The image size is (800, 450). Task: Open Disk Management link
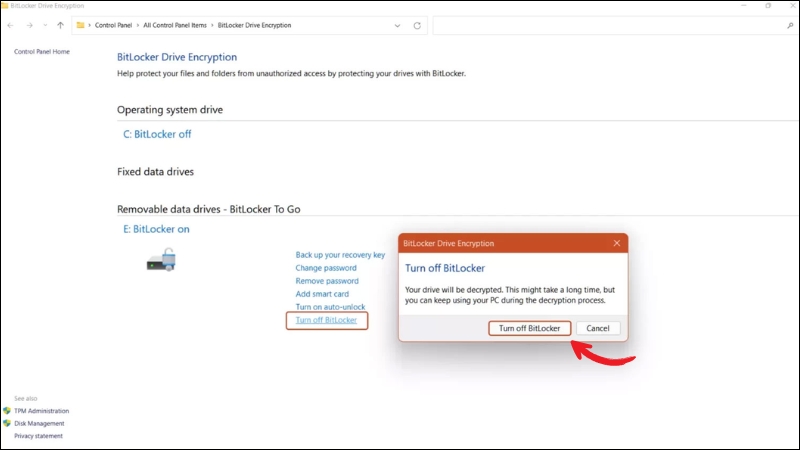pyautogui.click(x=39, y=423)
